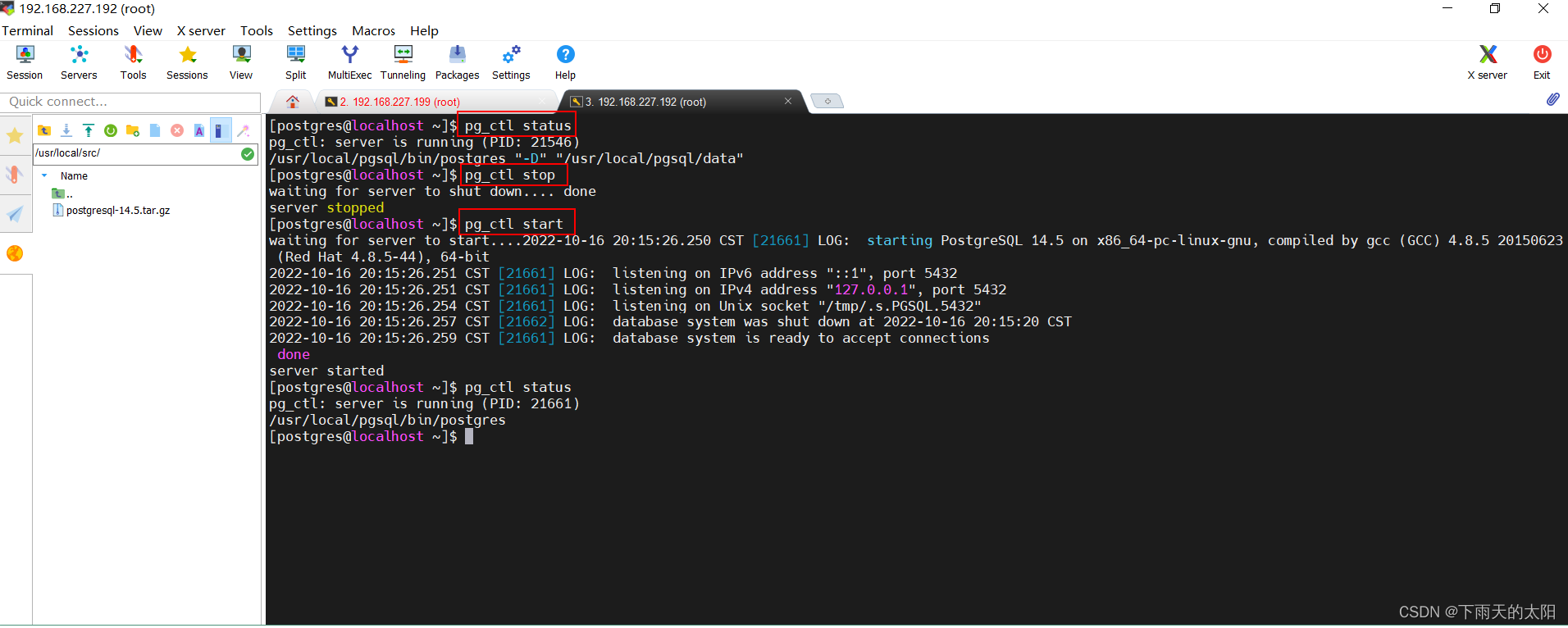Open the Sftp globe sidebar tab
The width and height of the screenshot is (1568, 628).
point(15,253)
